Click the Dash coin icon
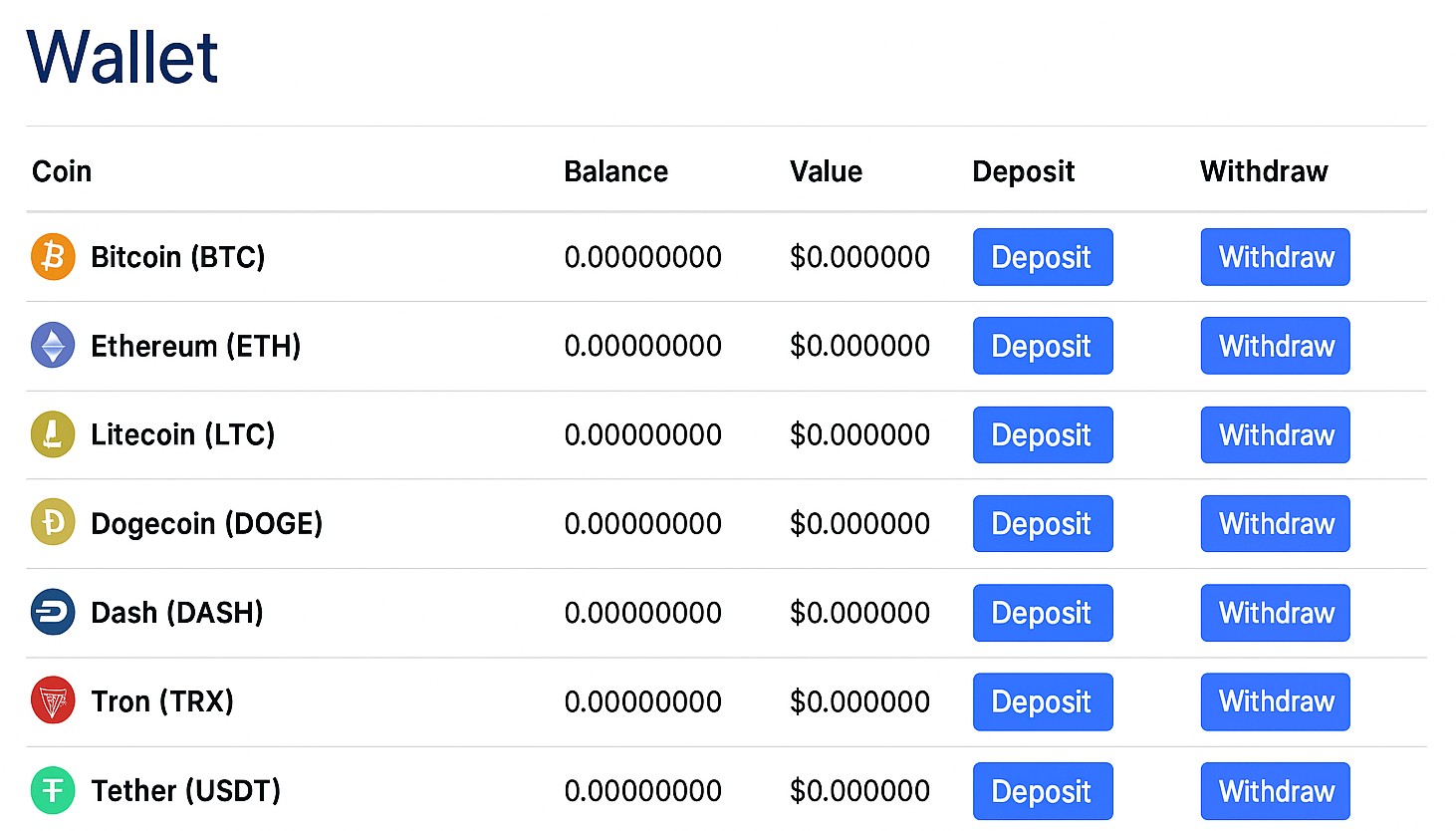Image resolution: width=1456 pixels, height=831 pixels. point(53,612)
